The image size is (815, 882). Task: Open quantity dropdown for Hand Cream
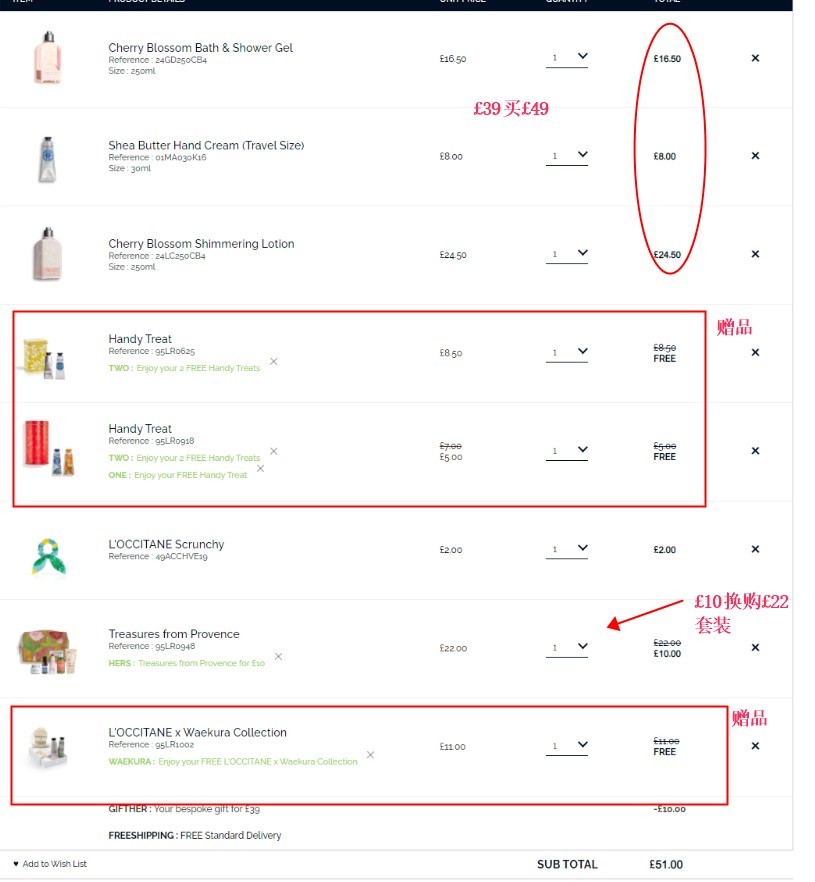pos(566,156)
